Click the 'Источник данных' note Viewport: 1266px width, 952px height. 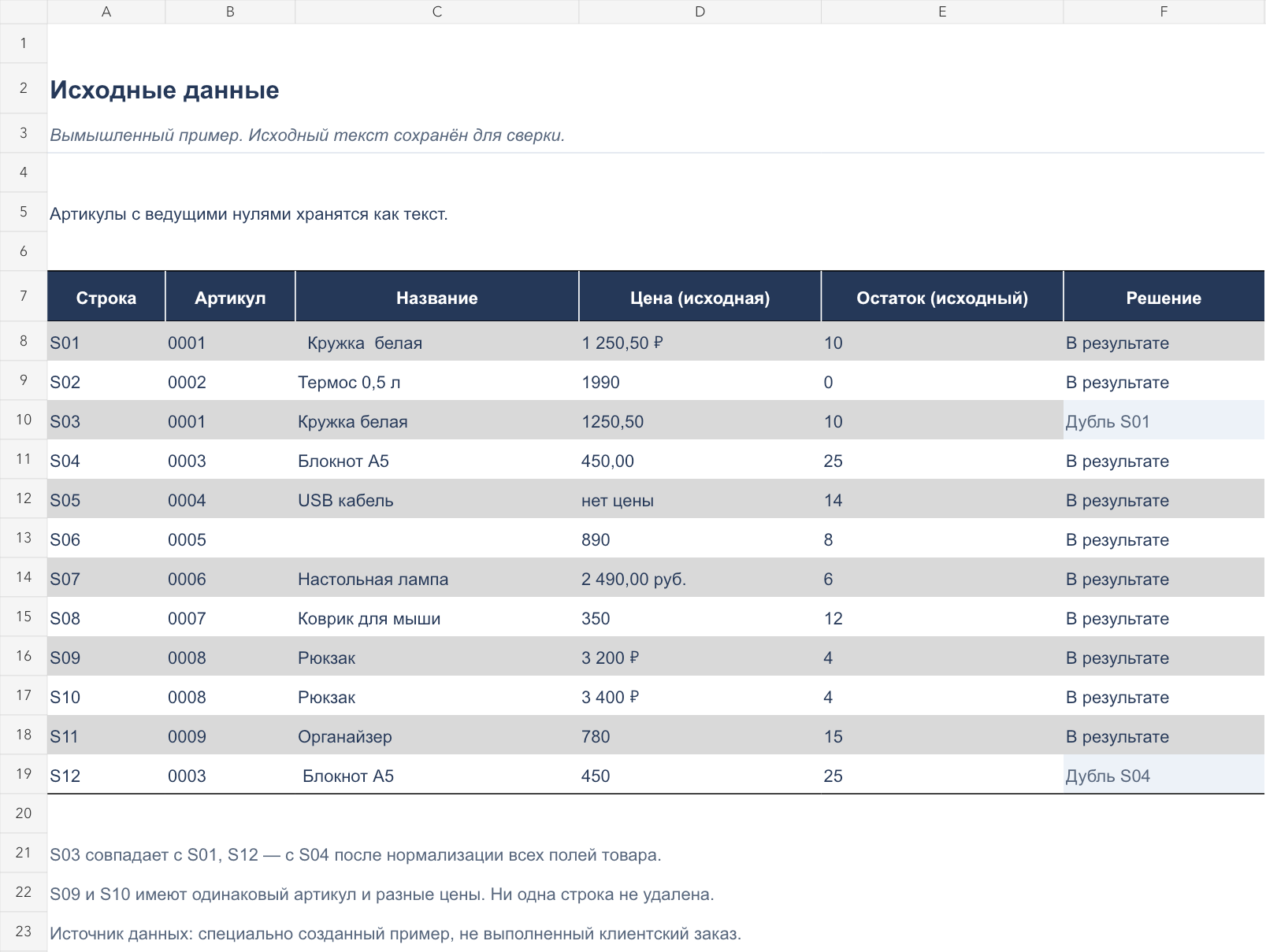[395, 934]
